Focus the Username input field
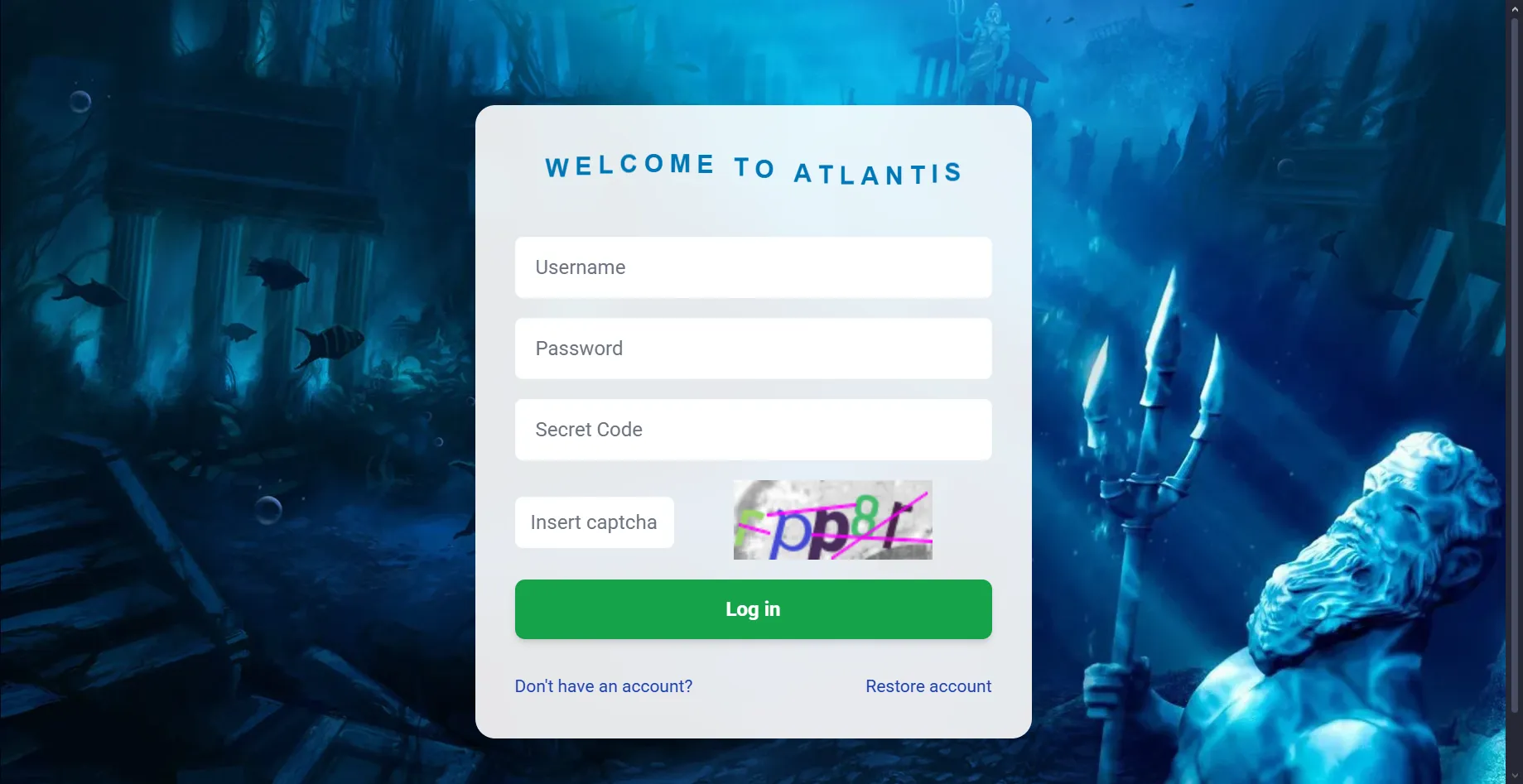The width and height of the screenshot is (1523, 784). (x=753, y=267)
